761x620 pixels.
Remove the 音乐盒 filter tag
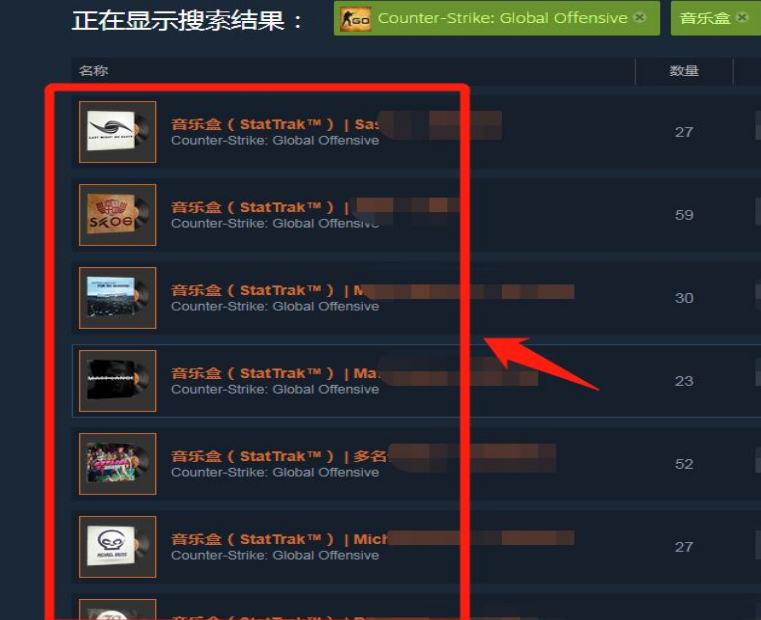(742, 17)
